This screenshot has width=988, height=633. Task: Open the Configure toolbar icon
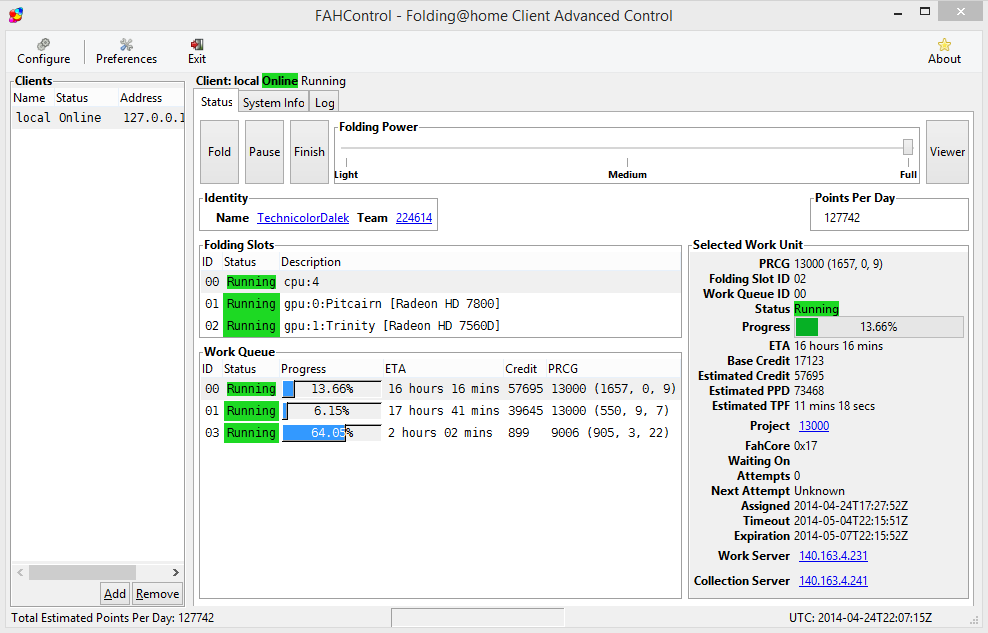[x=43, y=51]
